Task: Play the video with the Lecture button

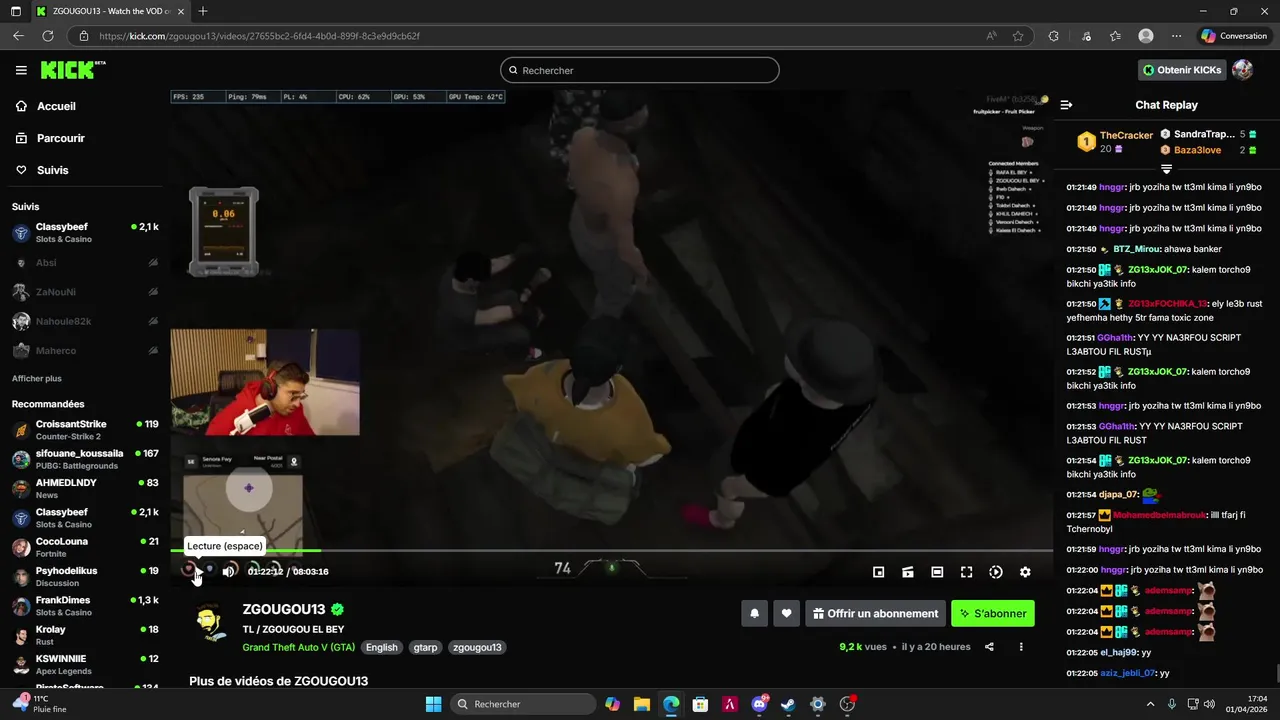Action: 197,572
